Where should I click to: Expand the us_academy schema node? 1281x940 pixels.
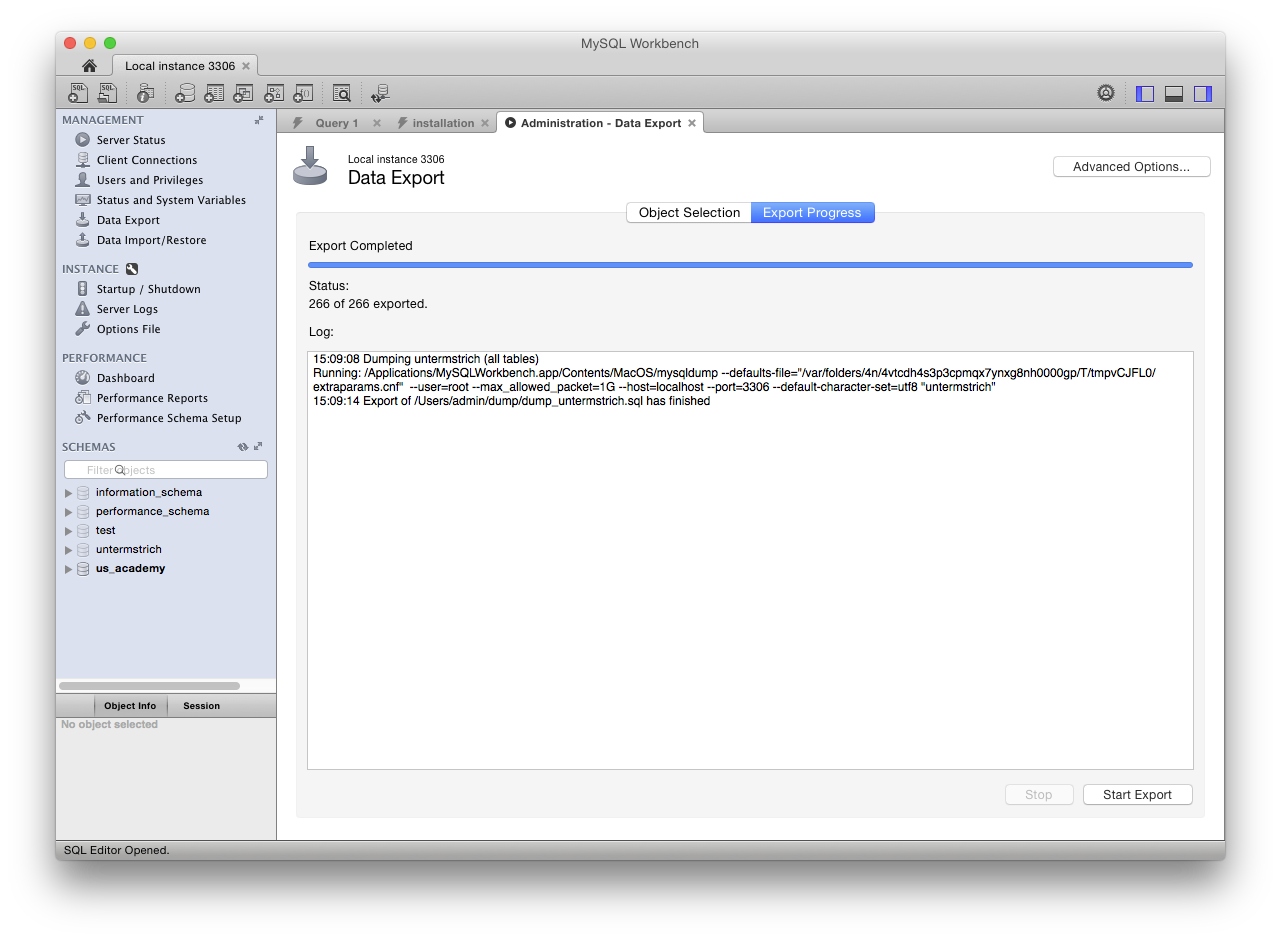click(x=68, y=569)
